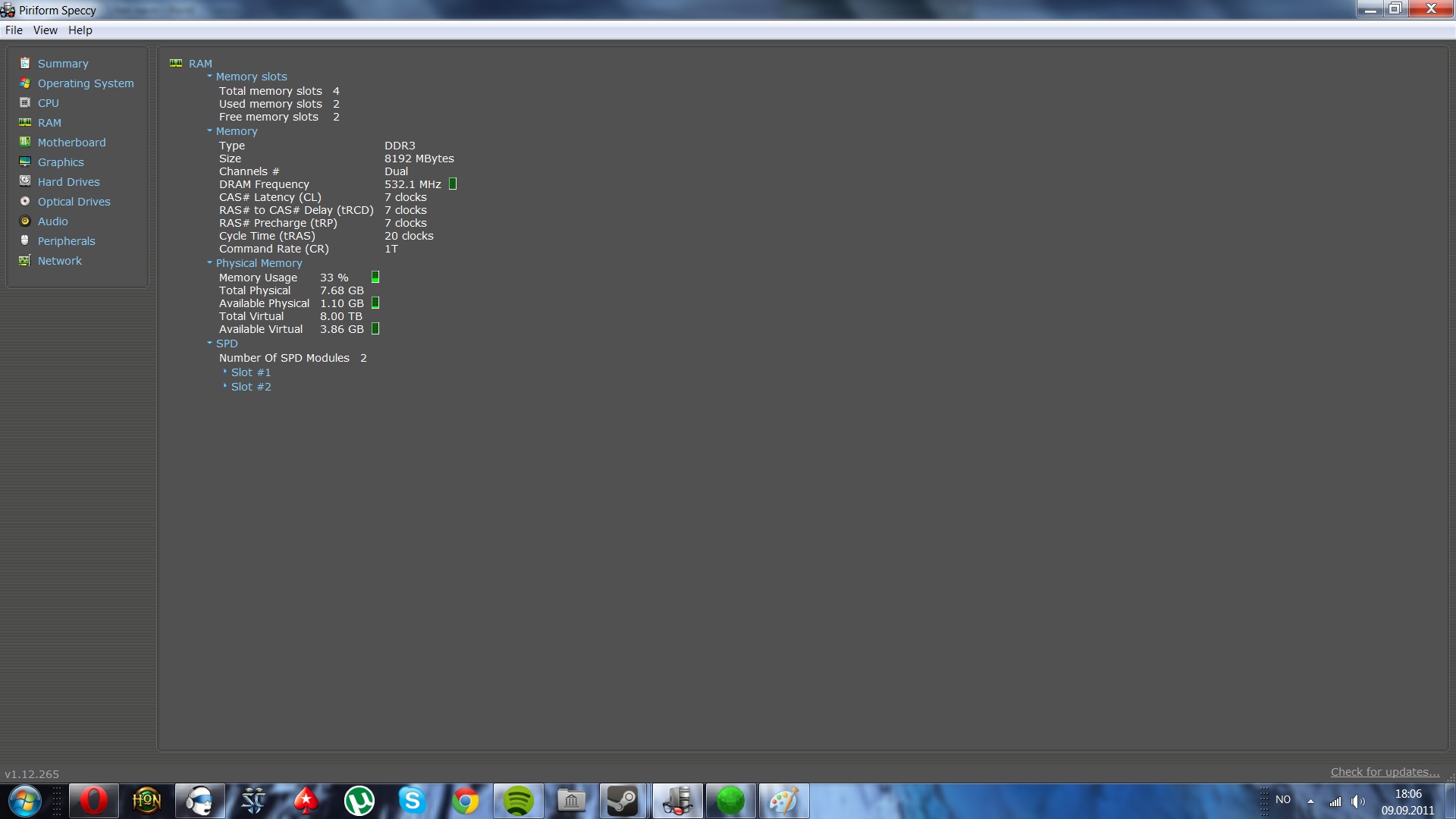This screenshot has height=819, width=1456.
Task: Open the library folder icon on taskbar
Action: tap(572, 801)
